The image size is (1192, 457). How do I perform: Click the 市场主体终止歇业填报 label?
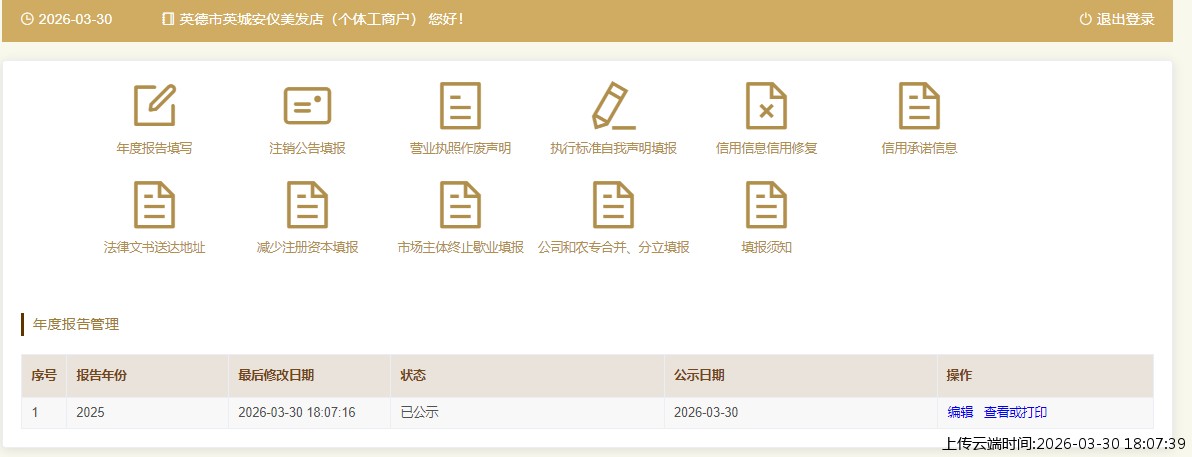point(460,247)
